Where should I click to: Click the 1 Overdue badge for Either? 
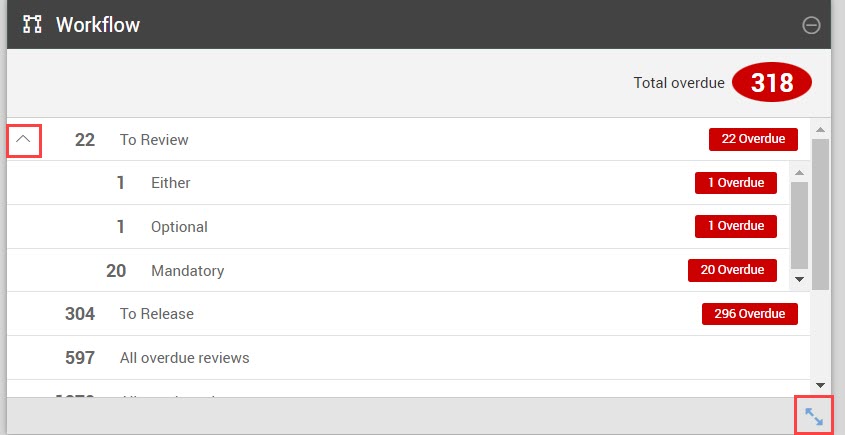tap(736, 183)
